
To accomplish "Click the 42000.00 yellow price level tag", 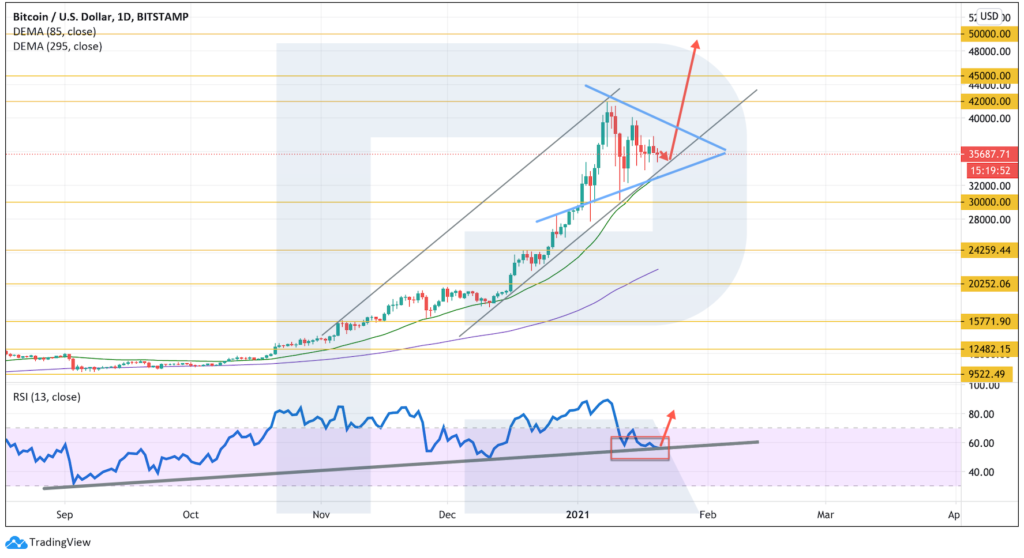I will (985, 101).
